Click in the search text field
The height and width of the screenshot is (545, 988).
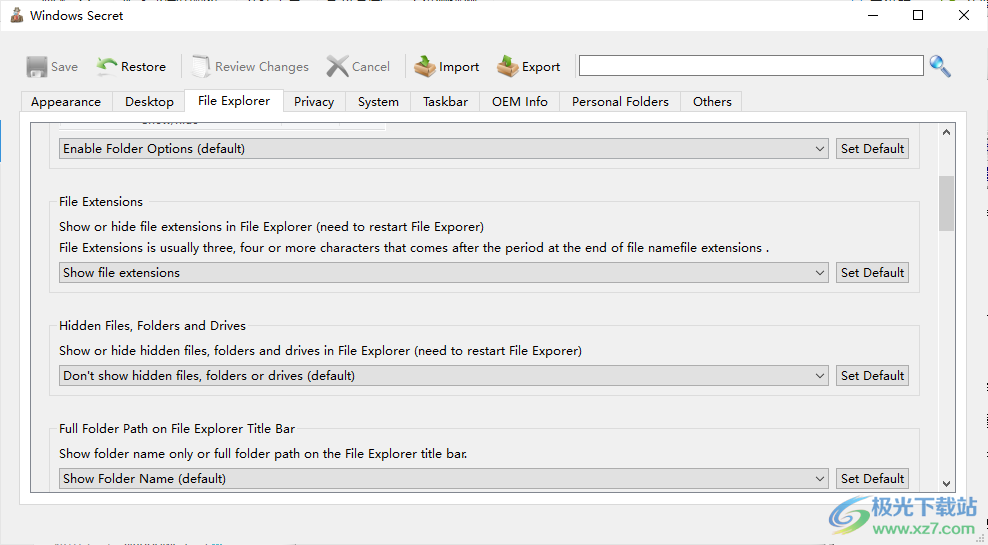point(750,66)
